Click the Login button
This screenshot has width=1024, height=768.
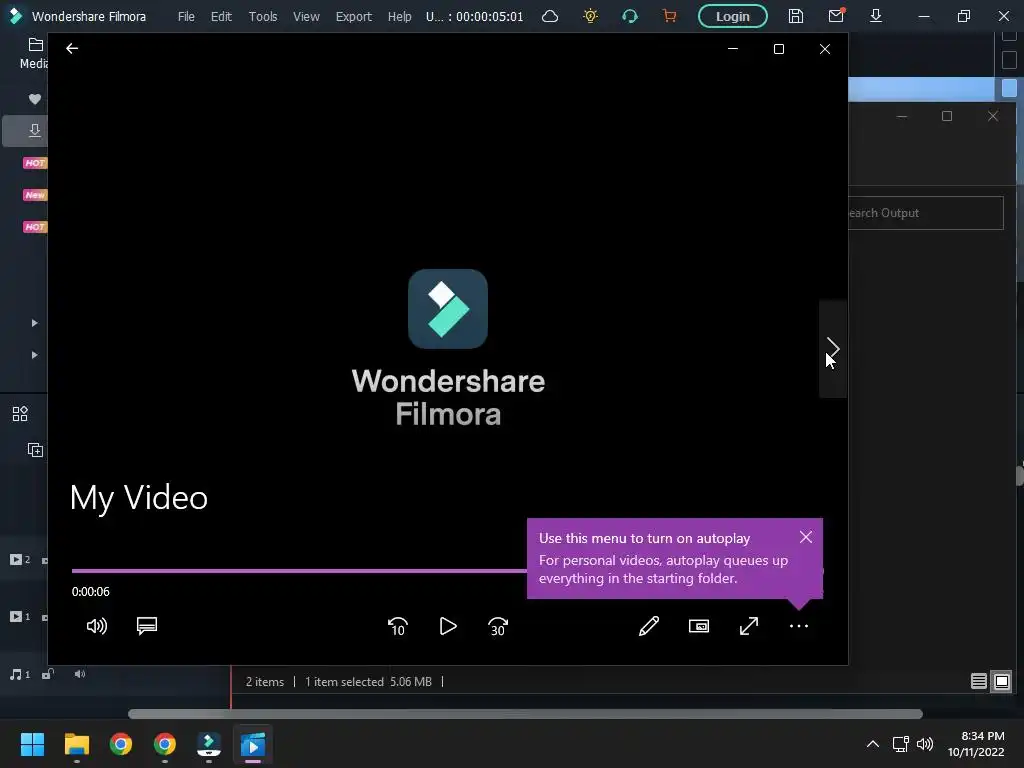tap(733, 16)
